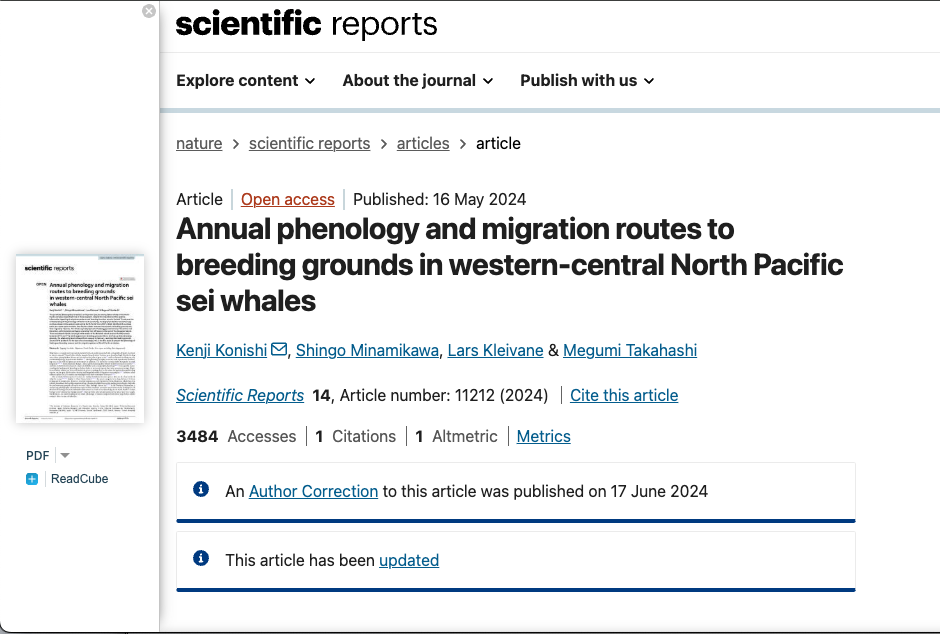Click the envelope icon beside Kenji Konishi

pos(279,349)
